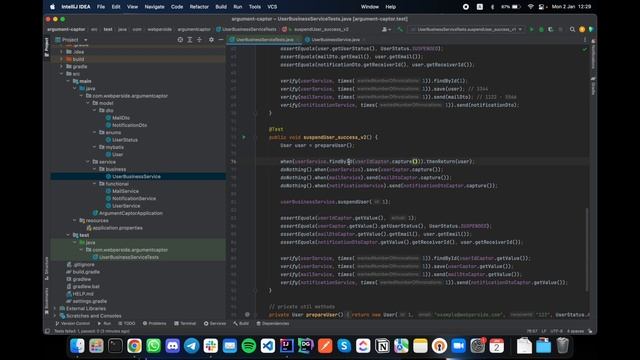The height and width of the screenshot is (360, 640).
Task: Open the Terminal tool window
Action: click(185, 323)
